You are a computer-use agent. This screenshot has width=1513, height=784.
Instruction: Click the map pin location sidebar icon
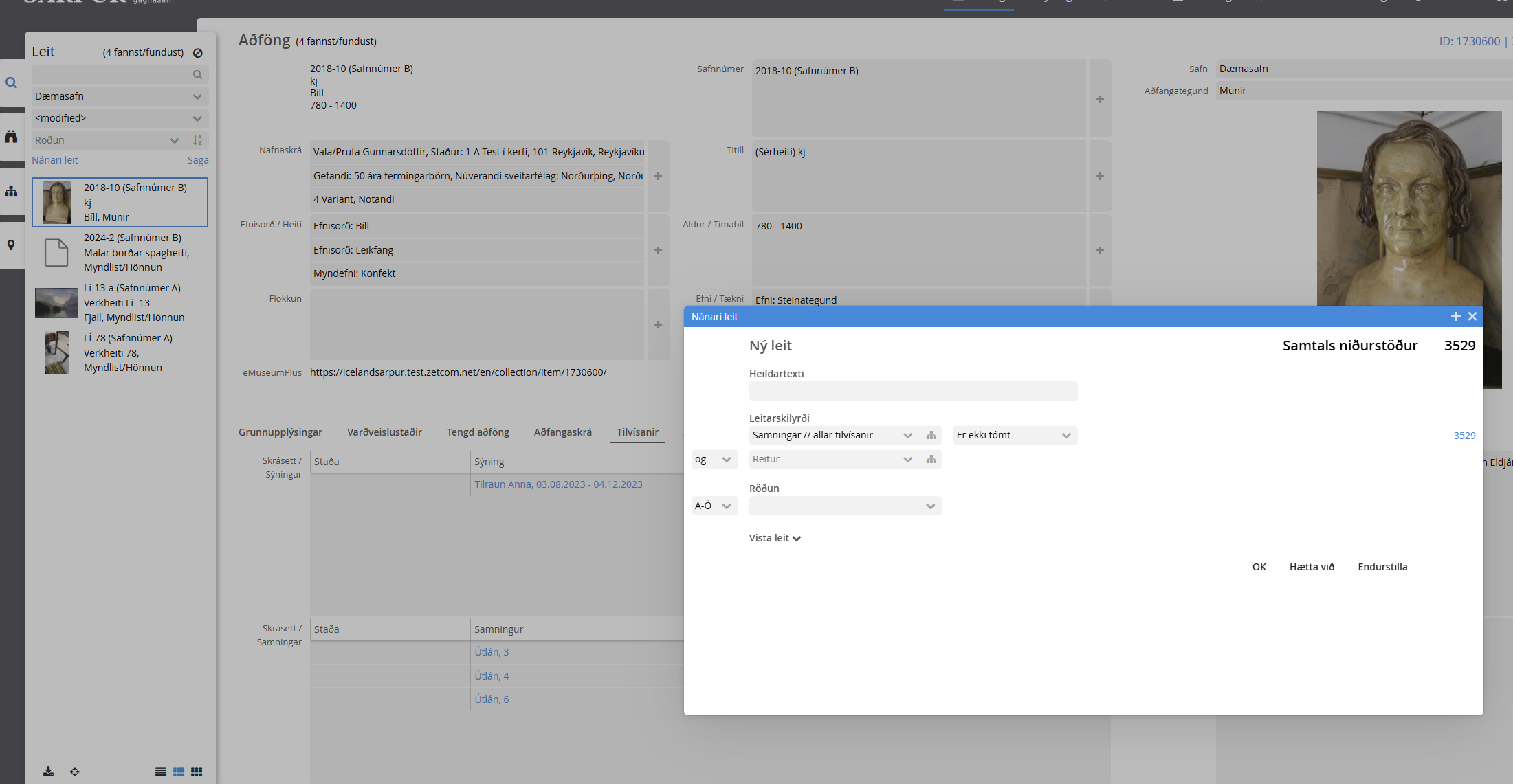pyautogui.click(x=11, y=245)
